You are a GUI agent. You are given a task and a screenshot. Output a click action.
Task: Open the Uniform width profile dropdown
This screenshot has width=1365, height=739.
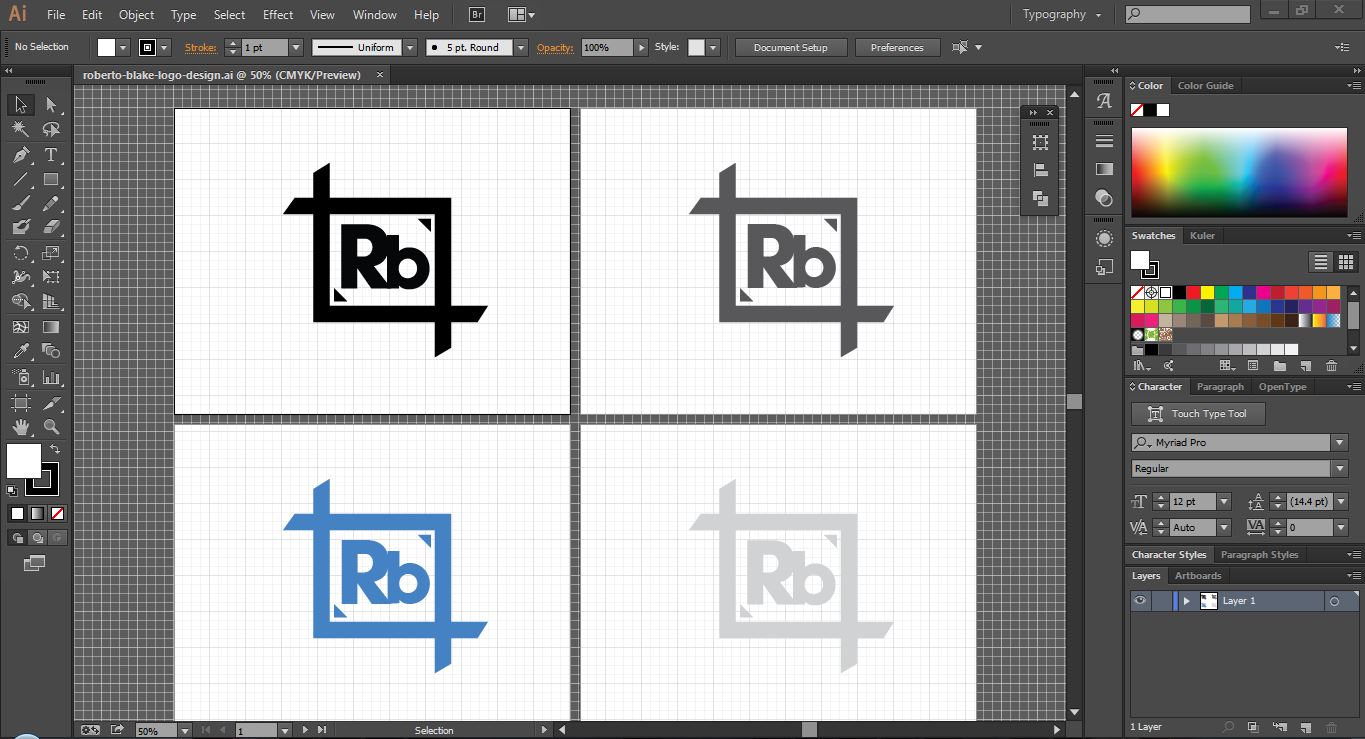coord(410,47)
